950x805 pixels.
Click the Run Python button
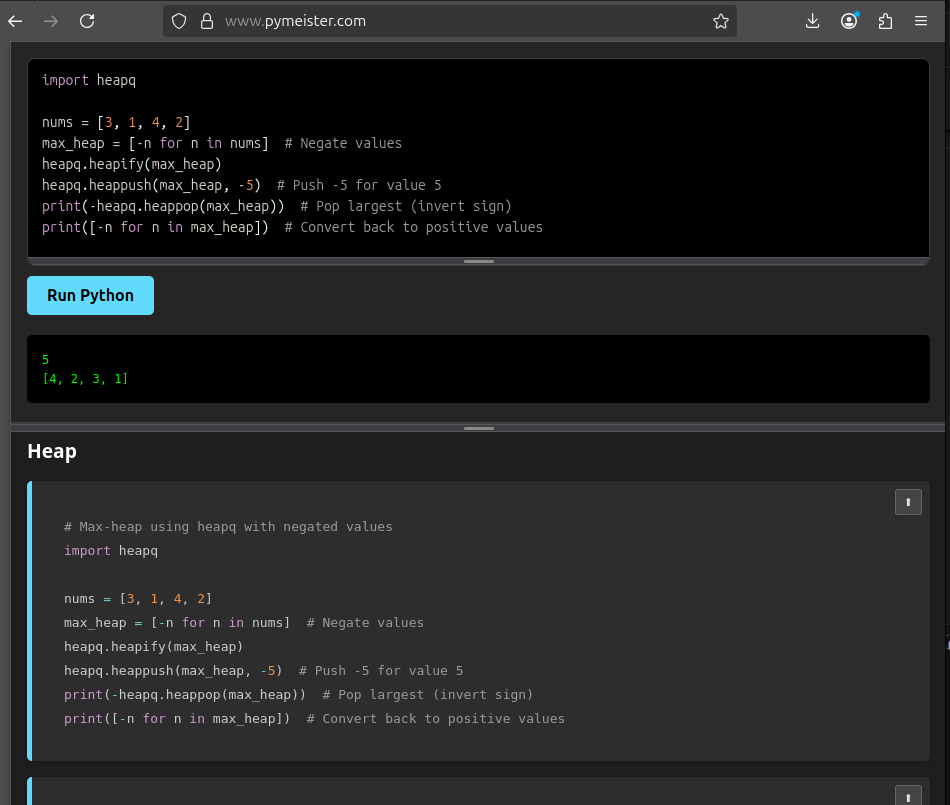coord(90,295)
